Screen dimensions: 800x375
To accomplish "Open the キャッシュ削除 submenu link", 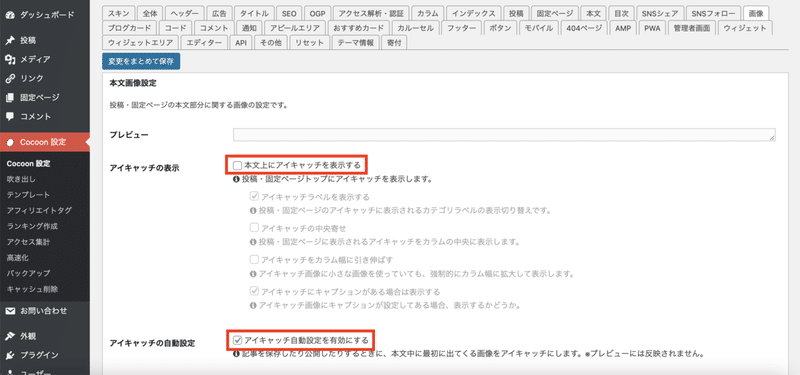I will 32,289.
